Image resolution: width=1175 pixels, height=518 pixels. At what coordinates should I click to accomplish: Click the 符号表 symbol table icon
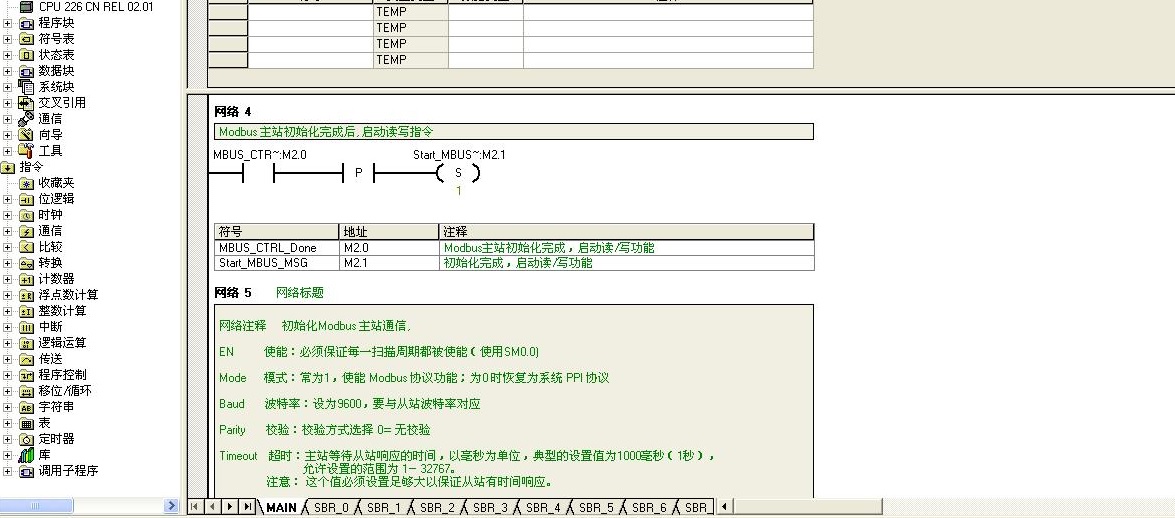26,39
